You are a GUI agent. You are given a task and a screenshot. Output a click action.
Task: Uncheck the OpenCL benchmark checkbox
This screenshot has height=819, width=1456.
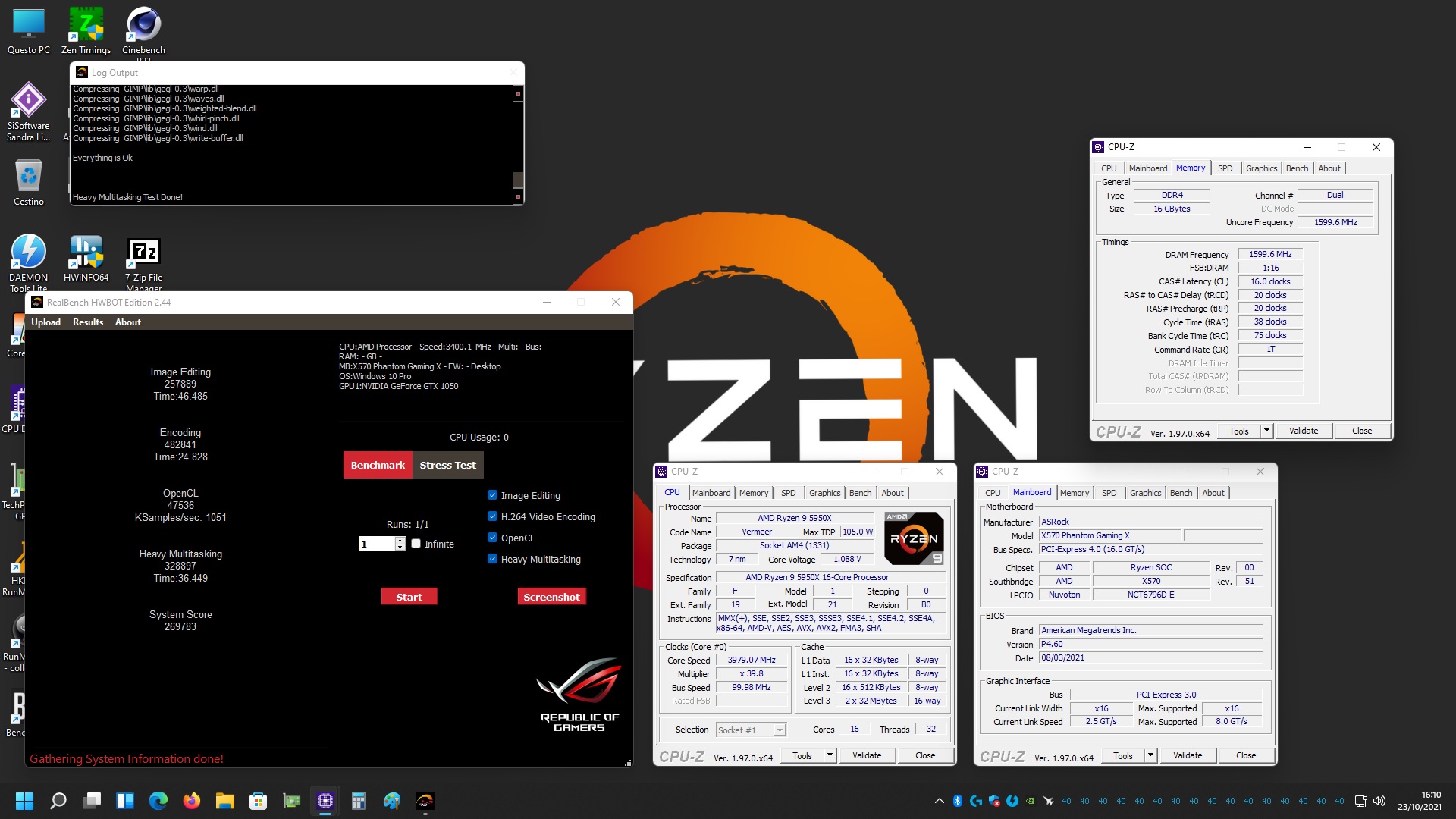[493, 538]
